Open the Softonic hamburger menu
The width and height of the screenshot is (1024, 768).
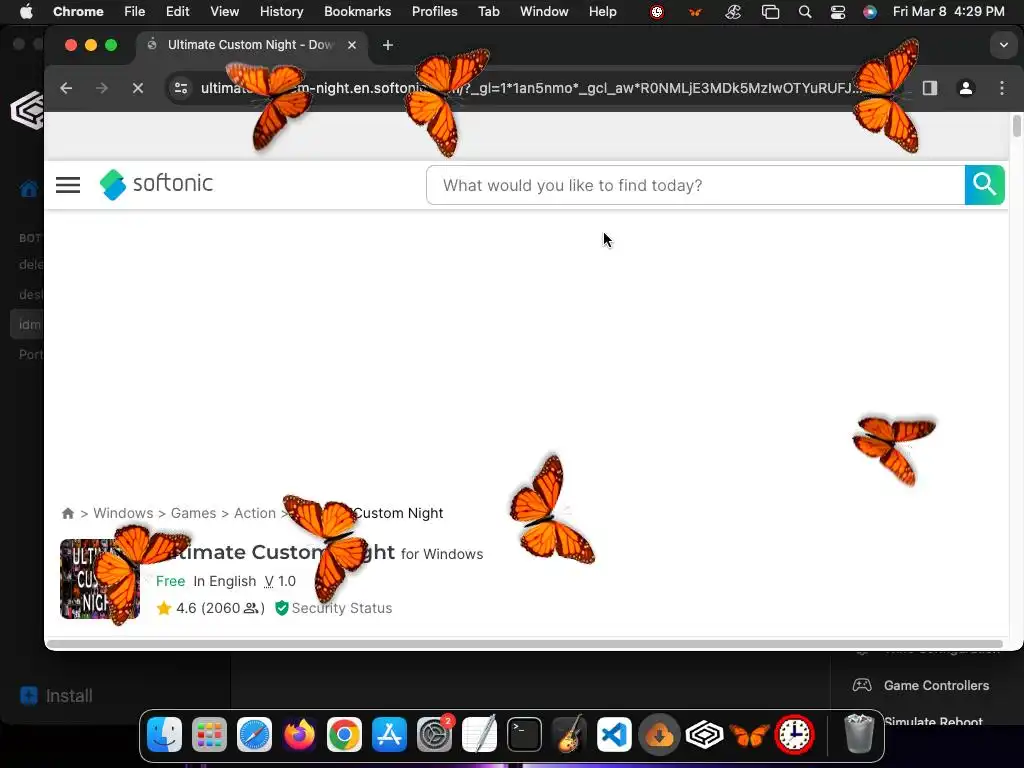[x=68, y=185]
